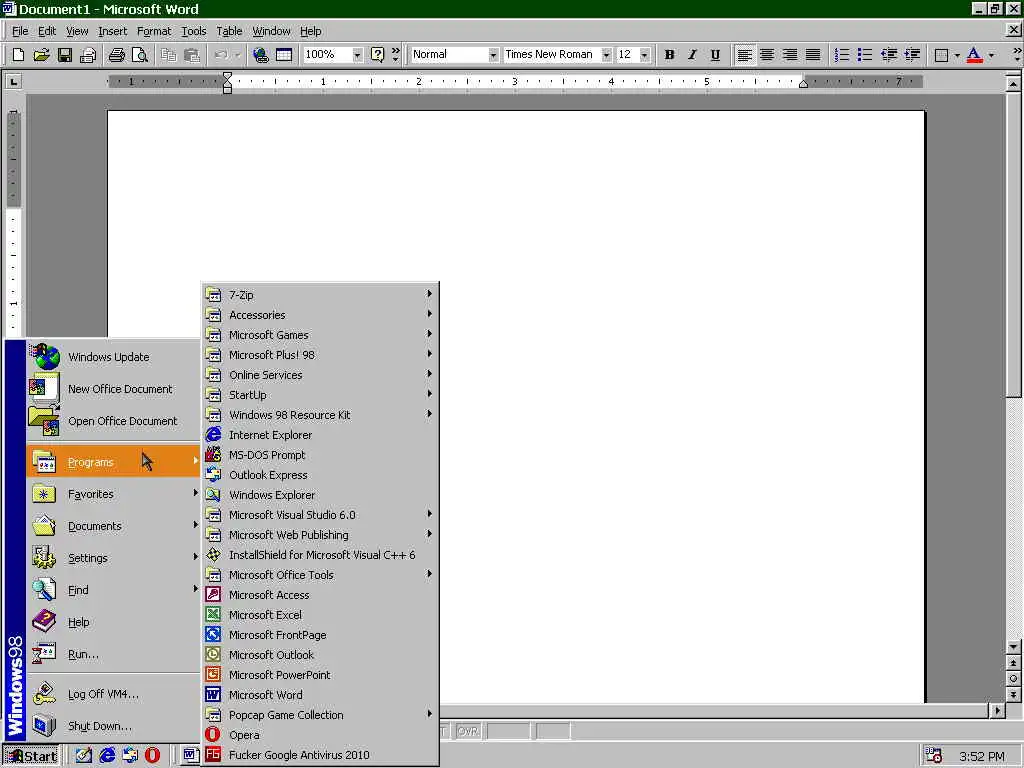Image resolution: width=1024 pixels, height=768 pixels.
Task: Open the Insert menu
Action: [112, 31]
